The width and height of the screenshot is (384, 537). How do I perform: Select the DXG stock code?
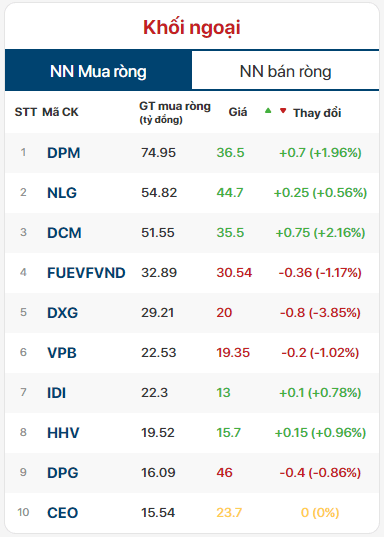click(63, 313)
